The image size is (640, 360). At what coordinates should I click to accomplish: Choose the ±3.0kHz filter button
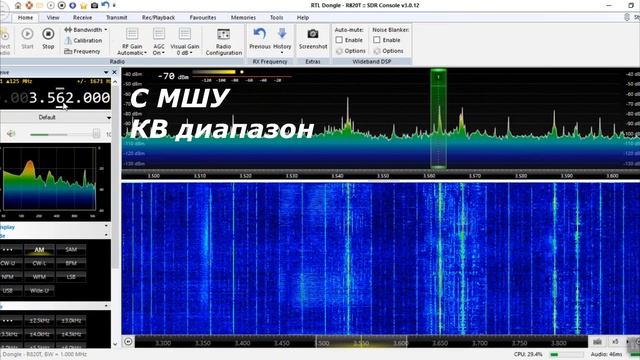[x=71, y=321]
